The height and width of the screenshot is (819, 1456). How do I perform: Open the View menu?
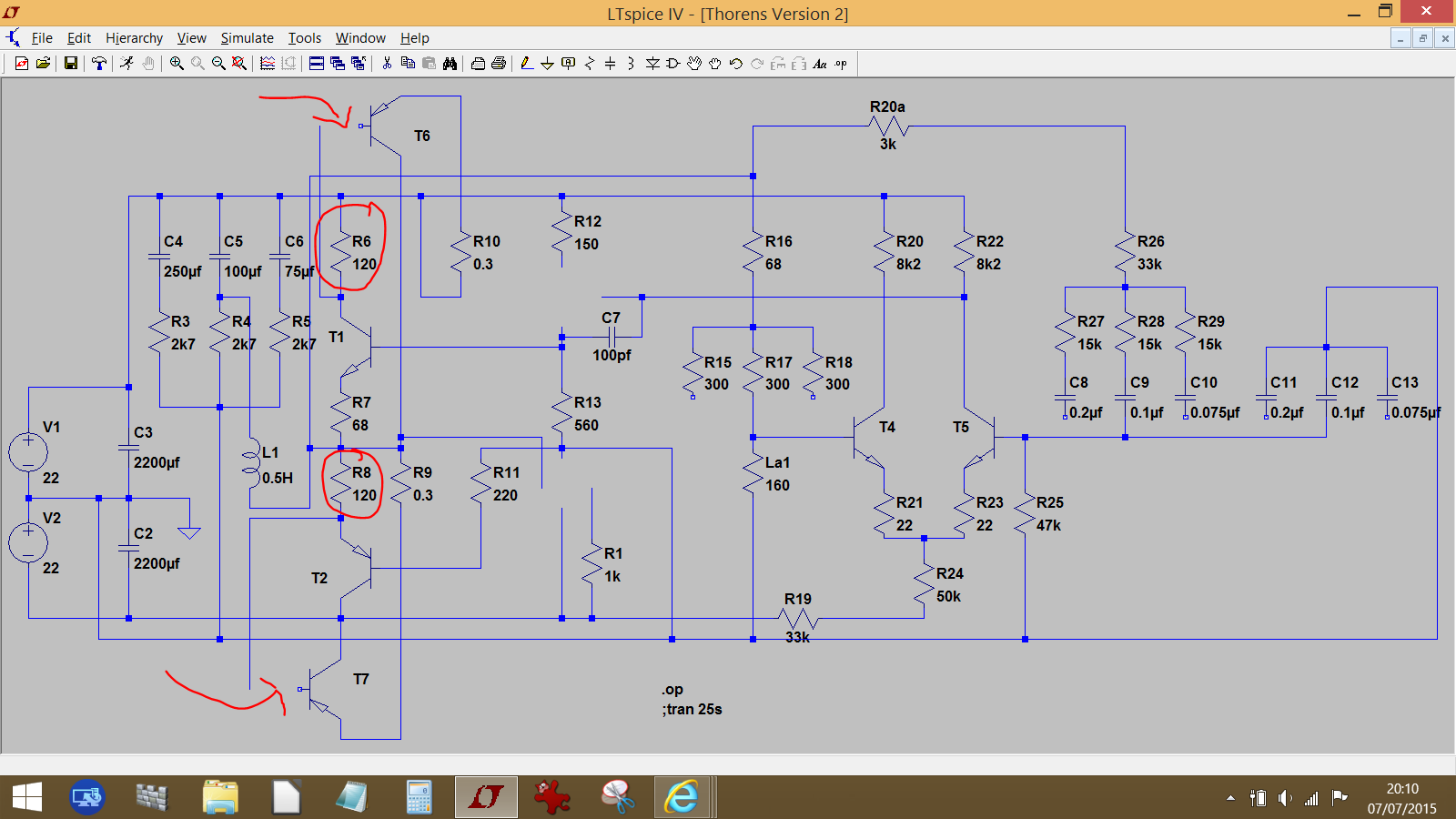tap(191, 38)
